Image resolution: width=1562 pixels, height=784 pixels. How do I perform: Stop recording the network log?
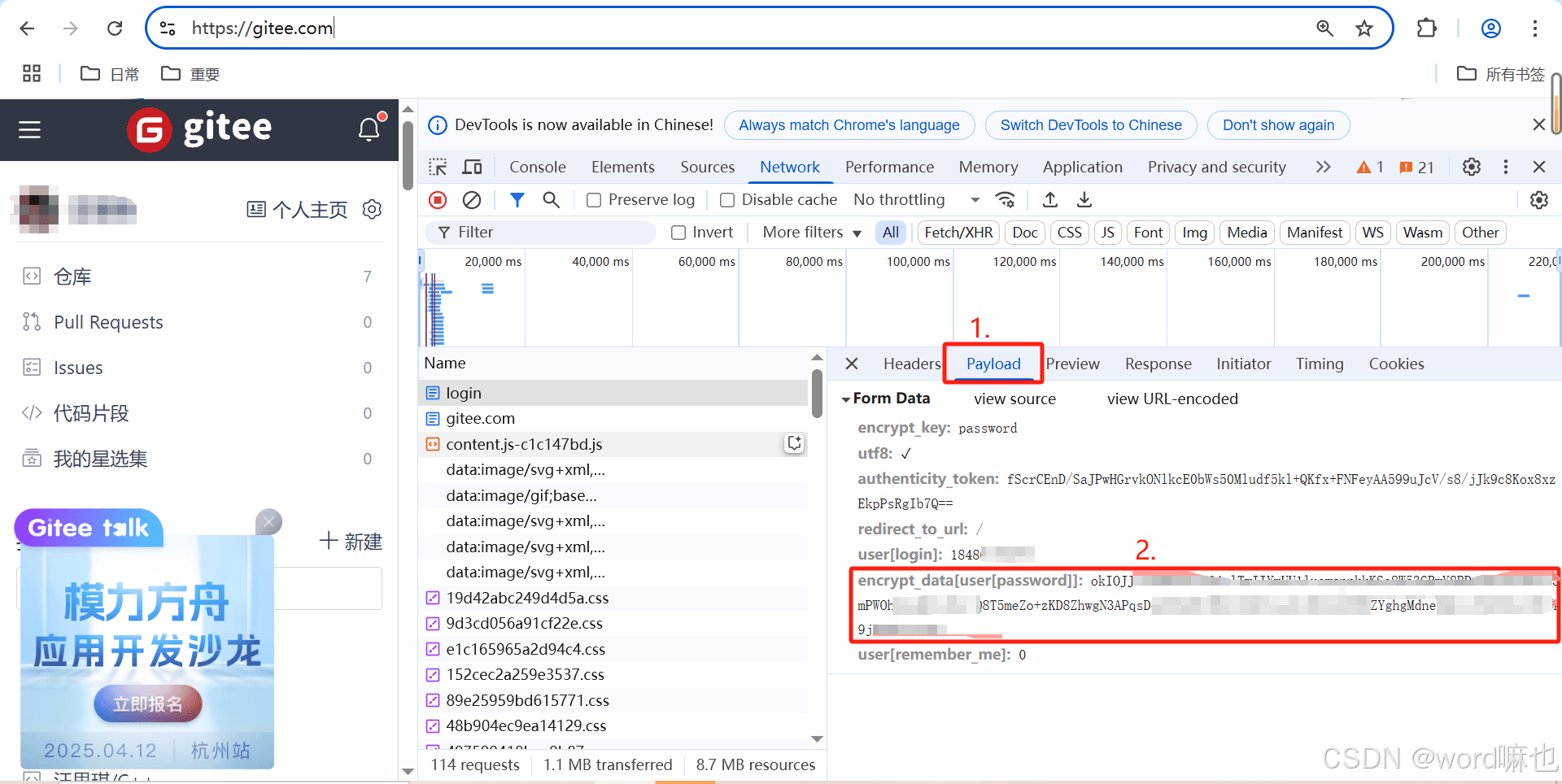tap(438, 199)
